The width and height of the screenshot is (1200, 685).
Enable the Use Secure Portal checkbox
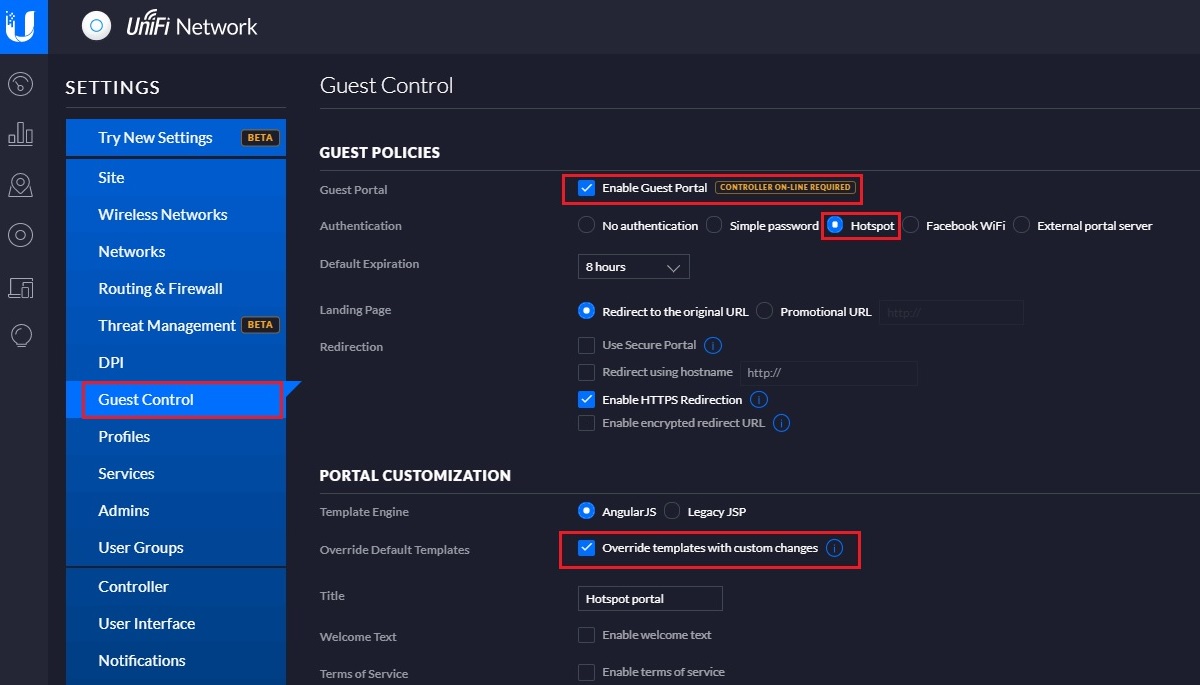point(587,345)
